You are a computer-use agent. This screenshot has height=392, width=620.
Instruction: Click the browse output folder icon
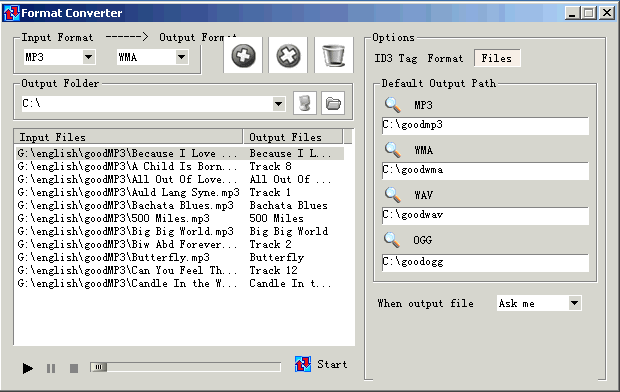click(x=333, y=104)
